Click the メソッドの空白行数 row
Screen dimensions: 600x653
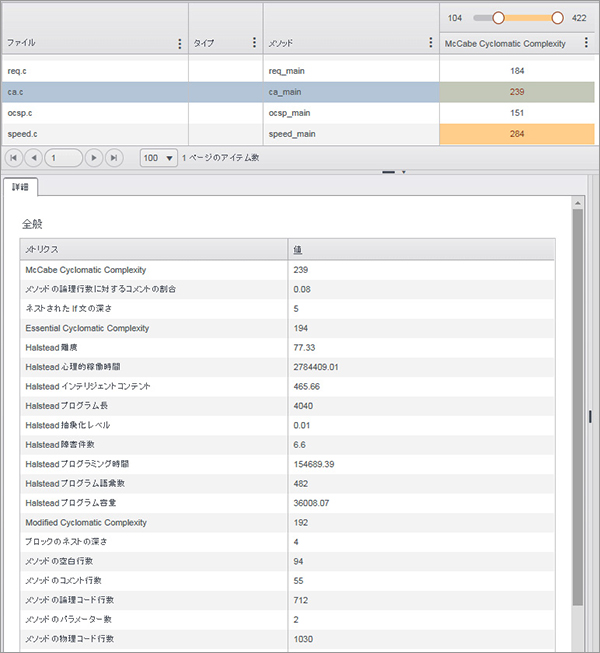pyautogui.click(x=287, y=561)
